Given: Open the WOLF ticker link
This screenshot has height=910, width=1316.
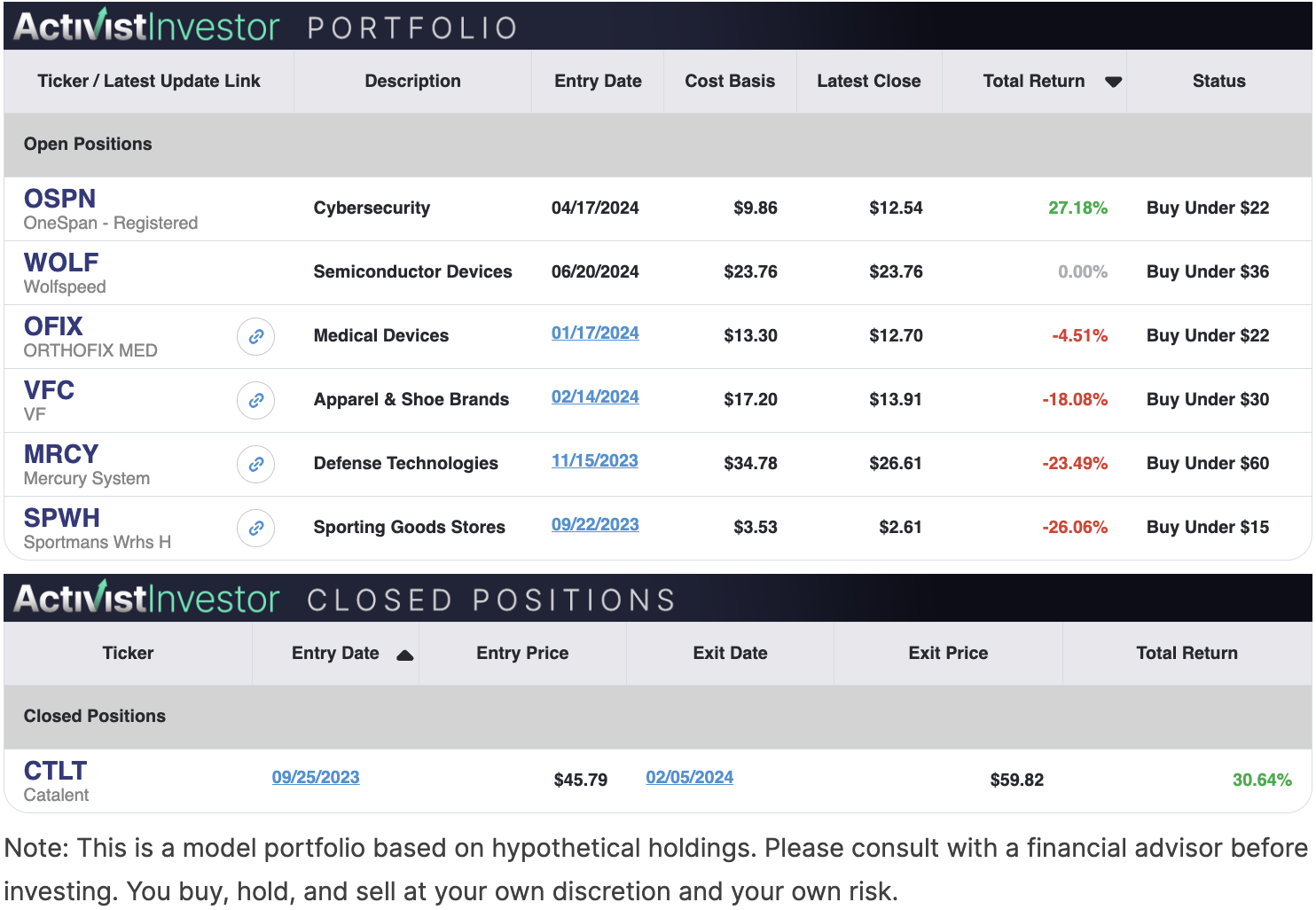Looking at the screenshot, I should [x=61, y=263].
